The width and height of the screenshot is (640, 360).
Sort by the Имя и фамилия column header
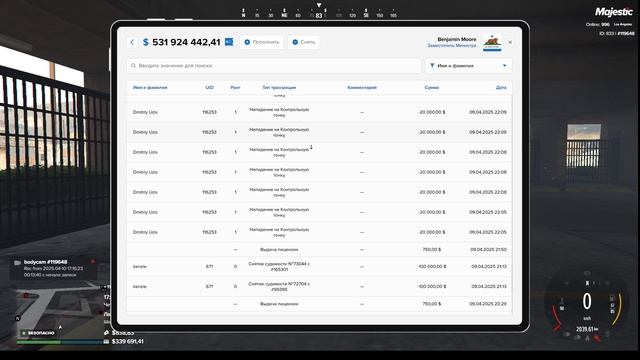(x=150, y=87)
